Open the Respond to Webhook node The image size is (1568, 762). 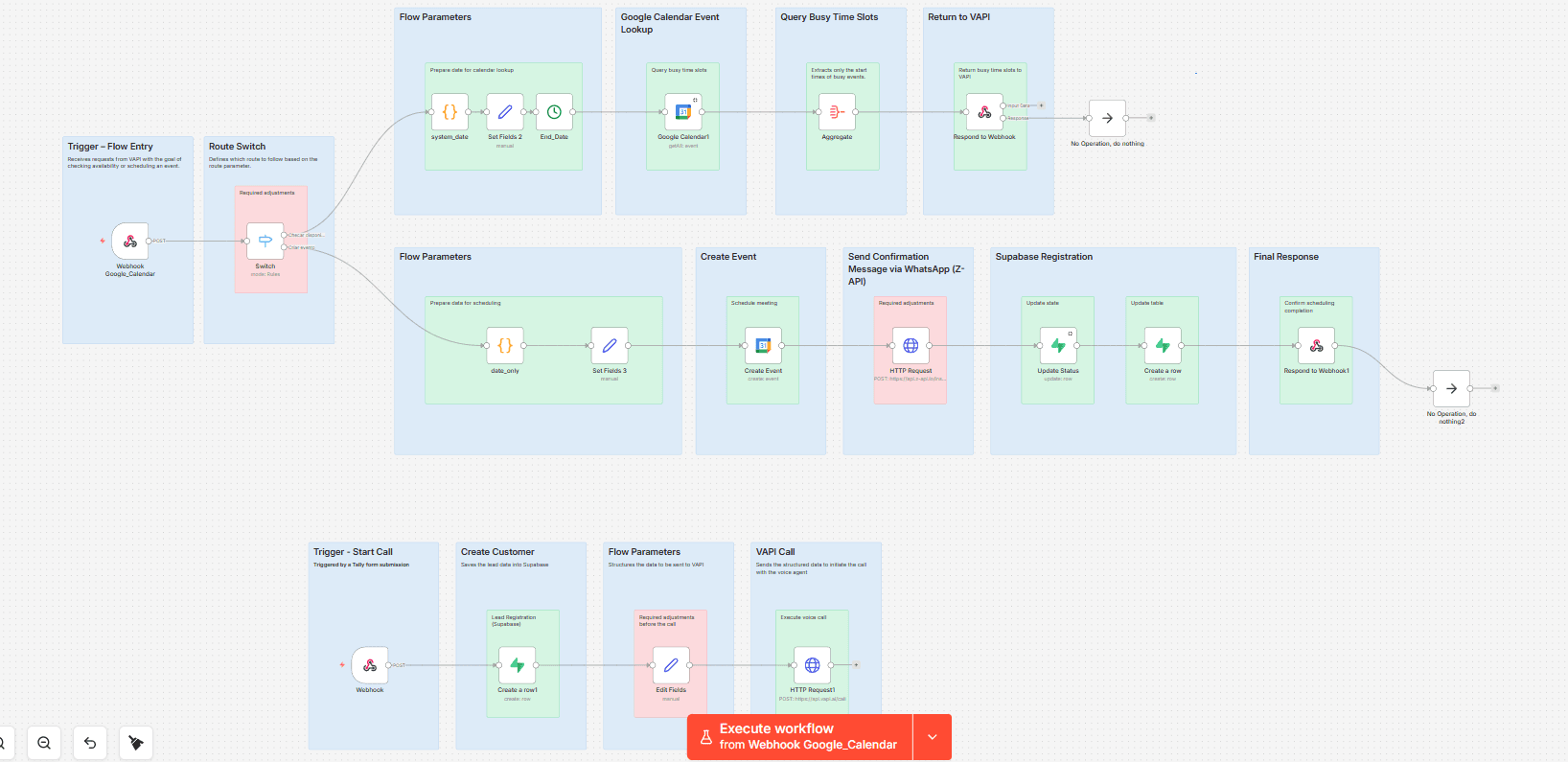(x=984, y=112)
